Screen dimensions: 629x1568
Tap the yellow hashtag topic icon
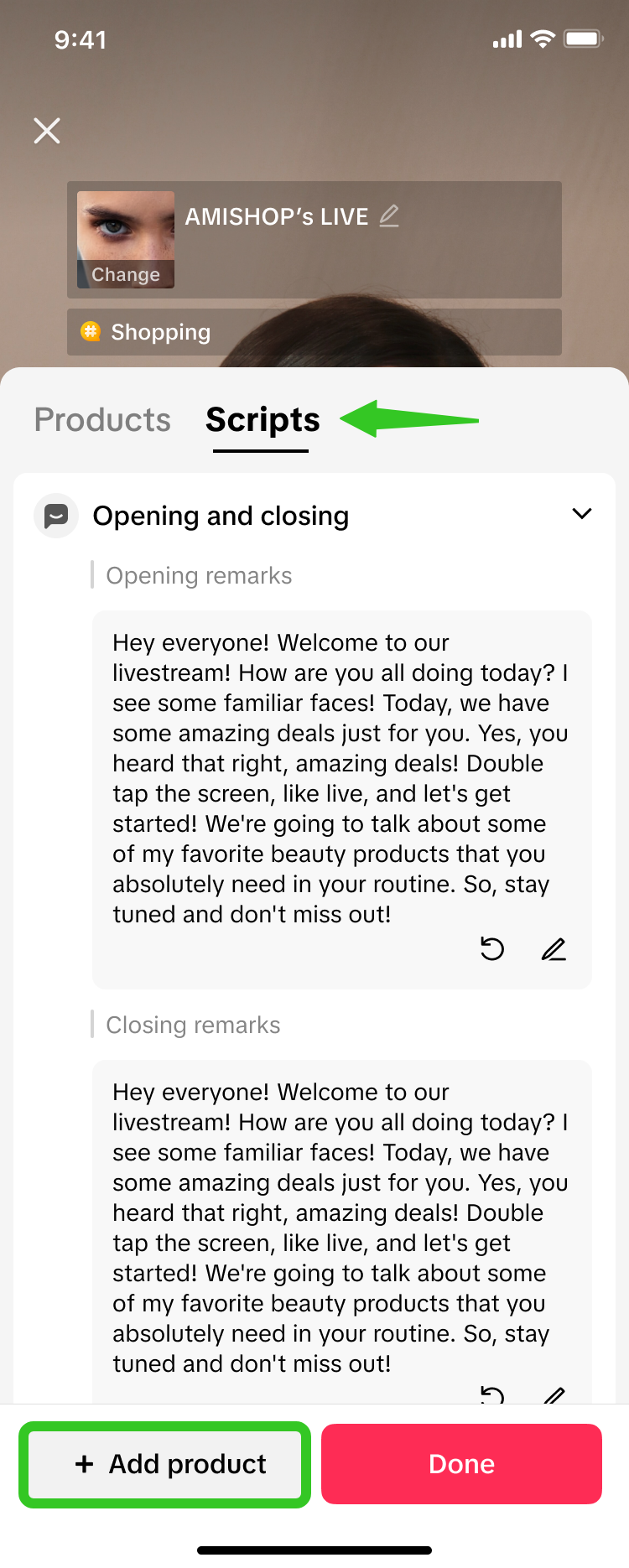[90, 331]
